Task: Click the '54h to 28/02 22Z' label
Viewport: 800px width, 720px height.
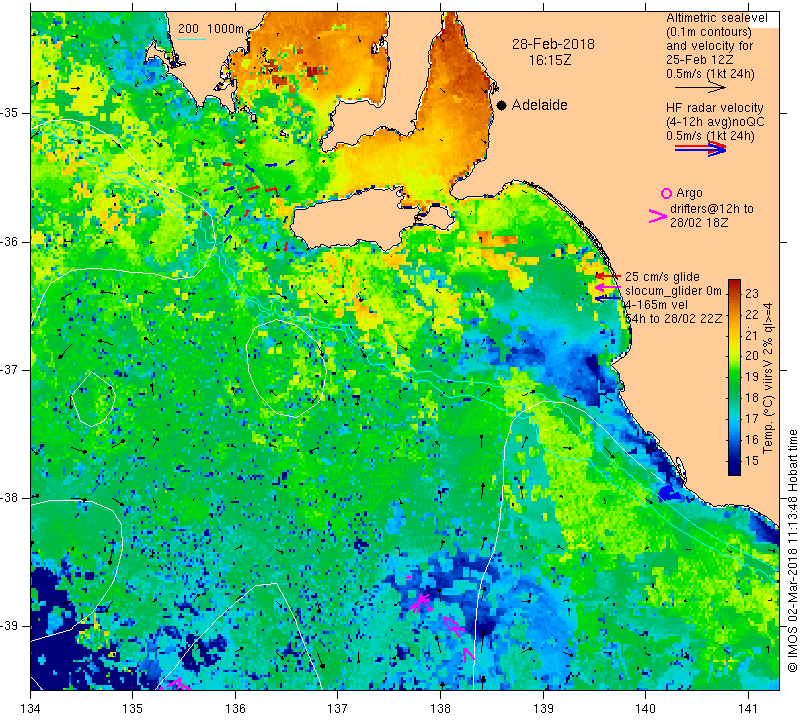Action: pos(673,318)
